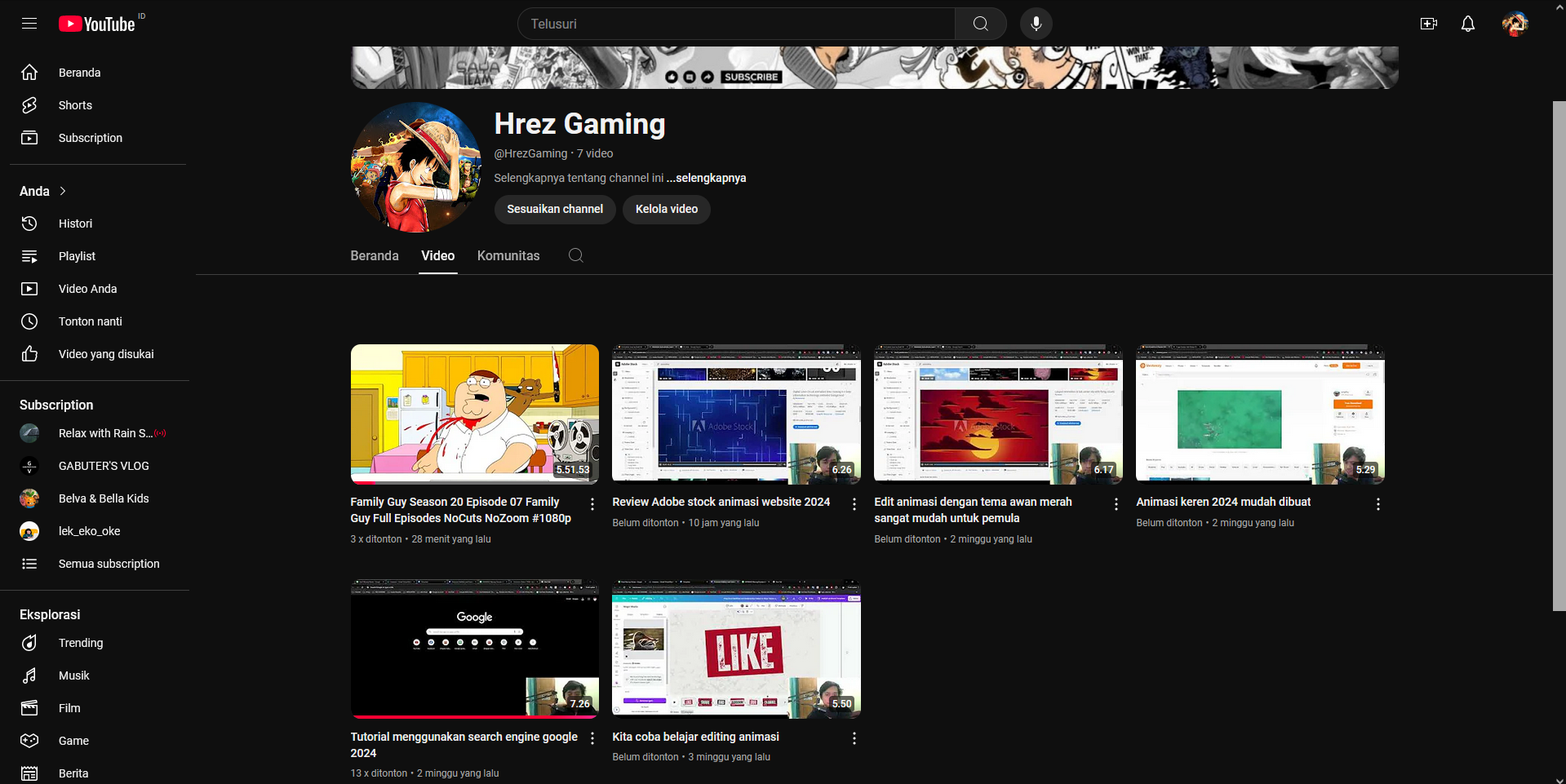Click the @HrezGaming handle text
This screenshot has width=1566, height=784.
click(x=530, y=153)
